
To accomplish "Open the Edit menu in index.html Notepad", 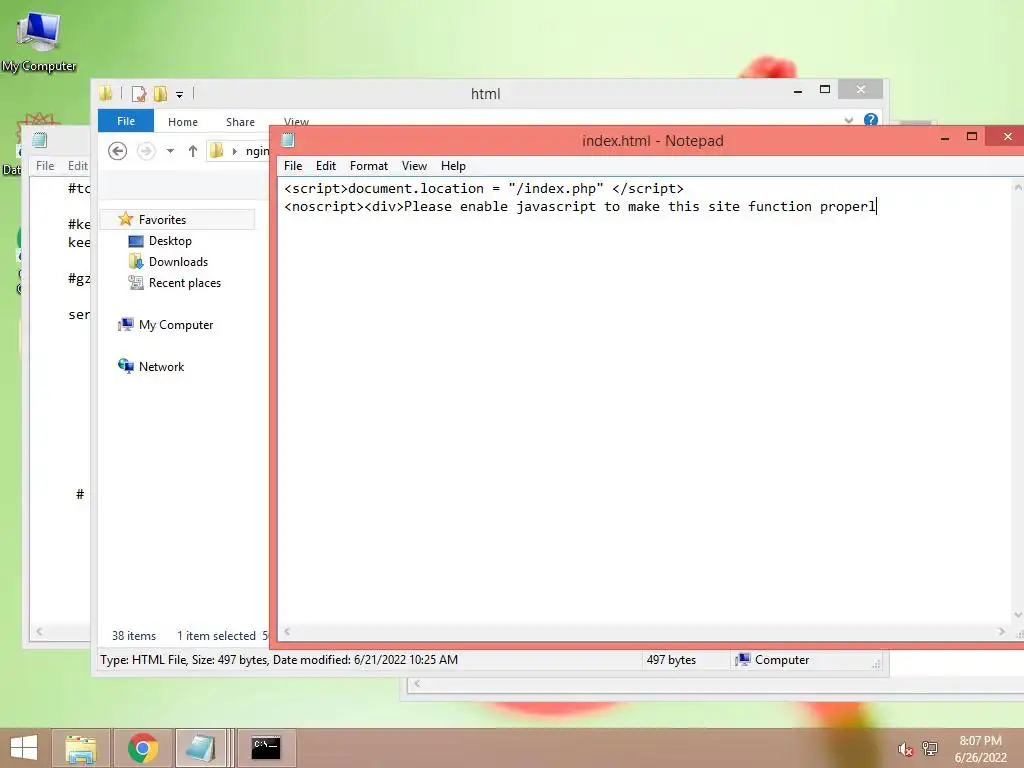I will pos(326,166).
